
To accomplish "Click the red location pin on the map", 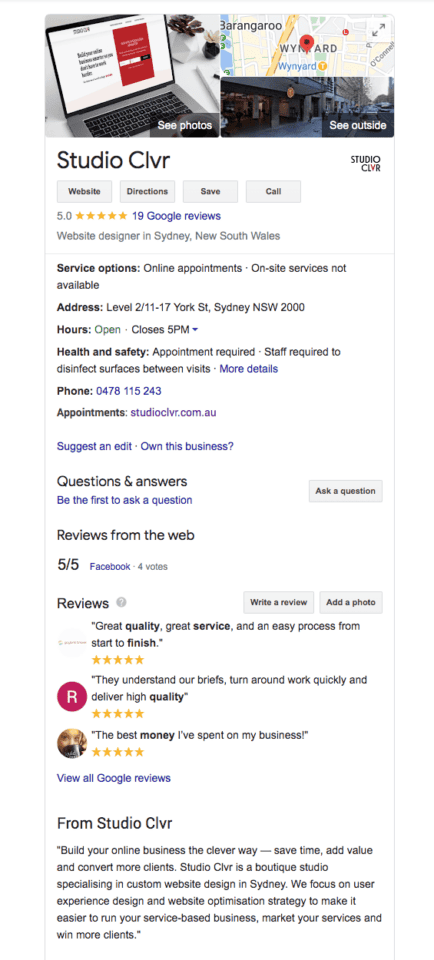I will [x=309, y=45].
